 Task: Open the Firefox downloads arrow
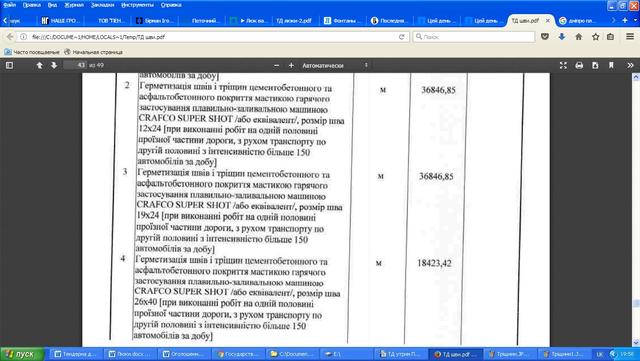[562, 37]
